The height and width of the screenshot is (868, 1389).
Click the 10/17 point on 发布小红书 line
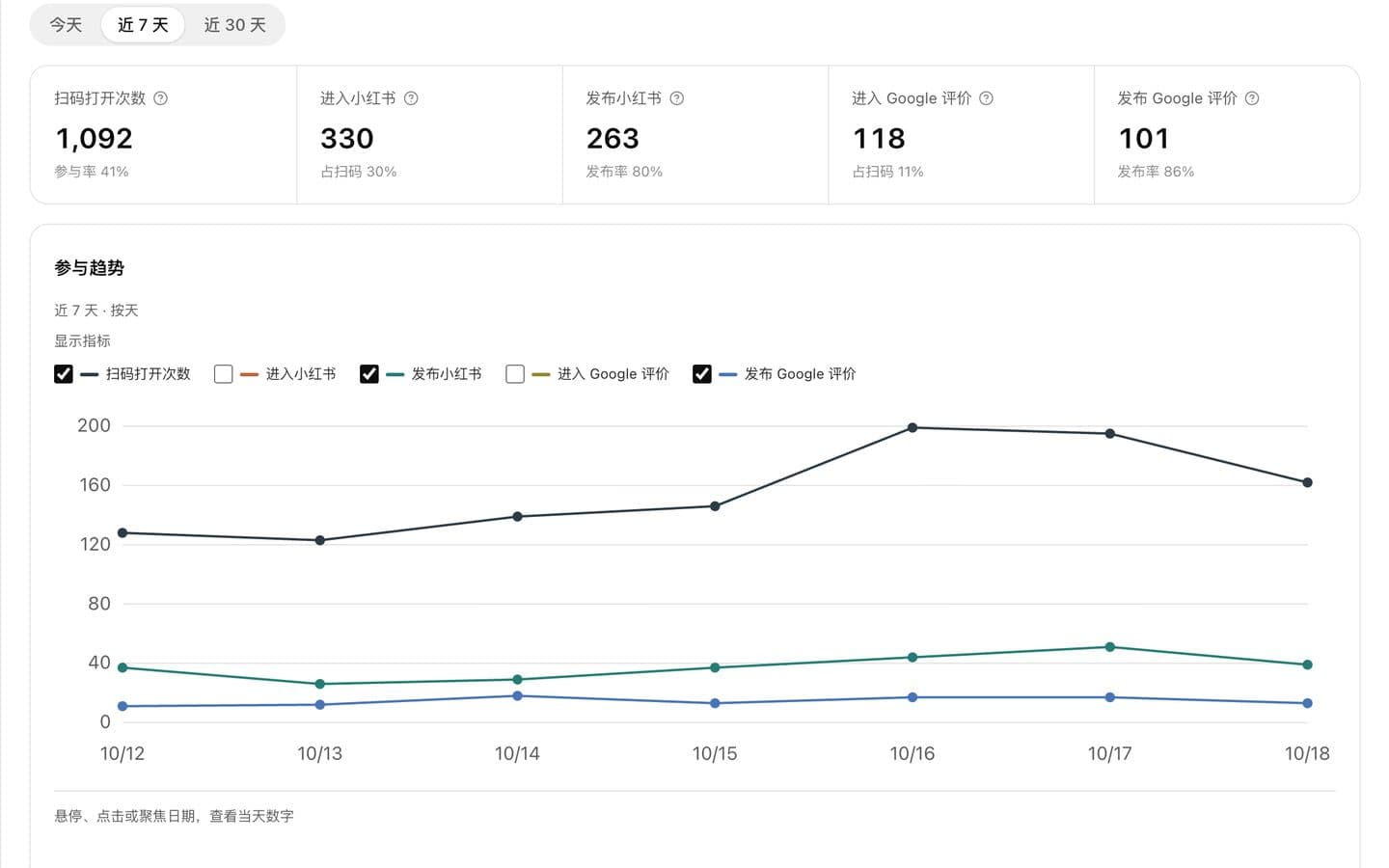(1109, 647)
